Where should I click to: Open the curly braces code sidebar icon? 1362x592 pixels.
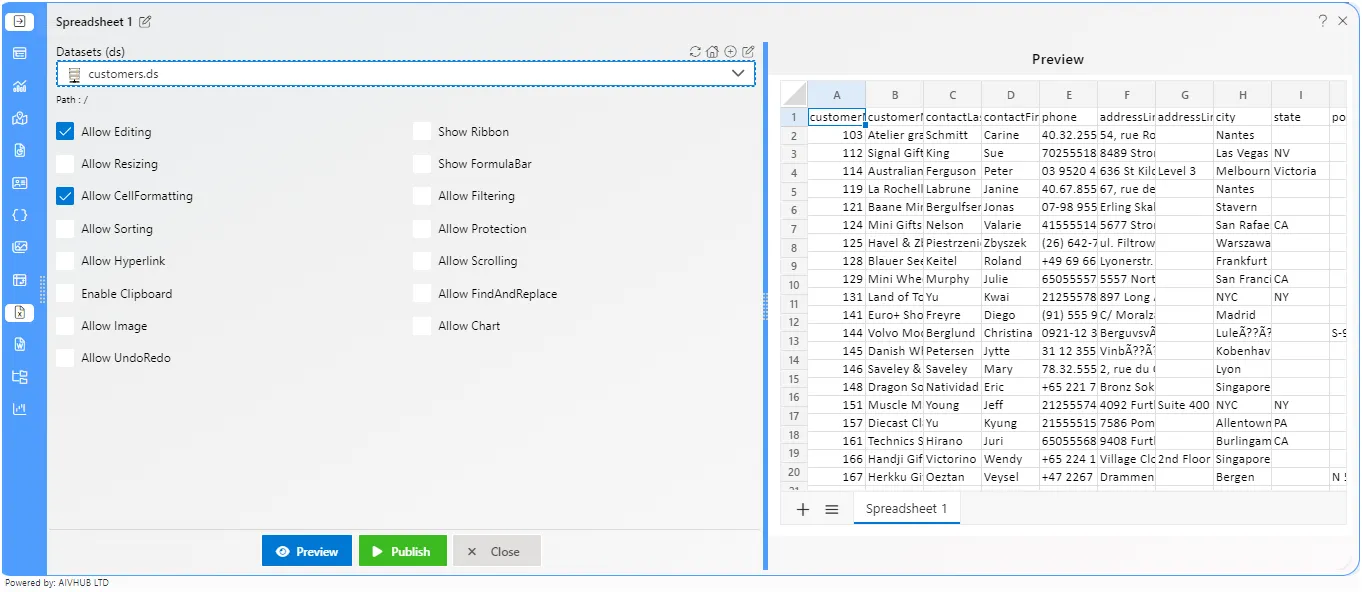19,215
